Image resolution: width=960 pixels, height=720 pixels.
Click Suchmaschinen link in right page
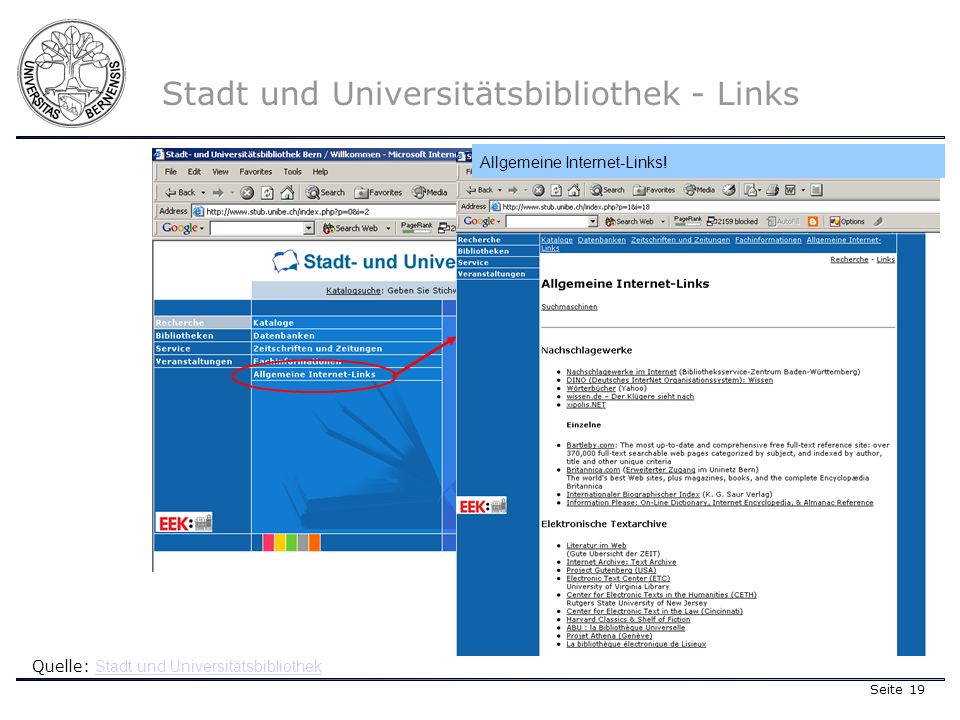click(569, 307)
